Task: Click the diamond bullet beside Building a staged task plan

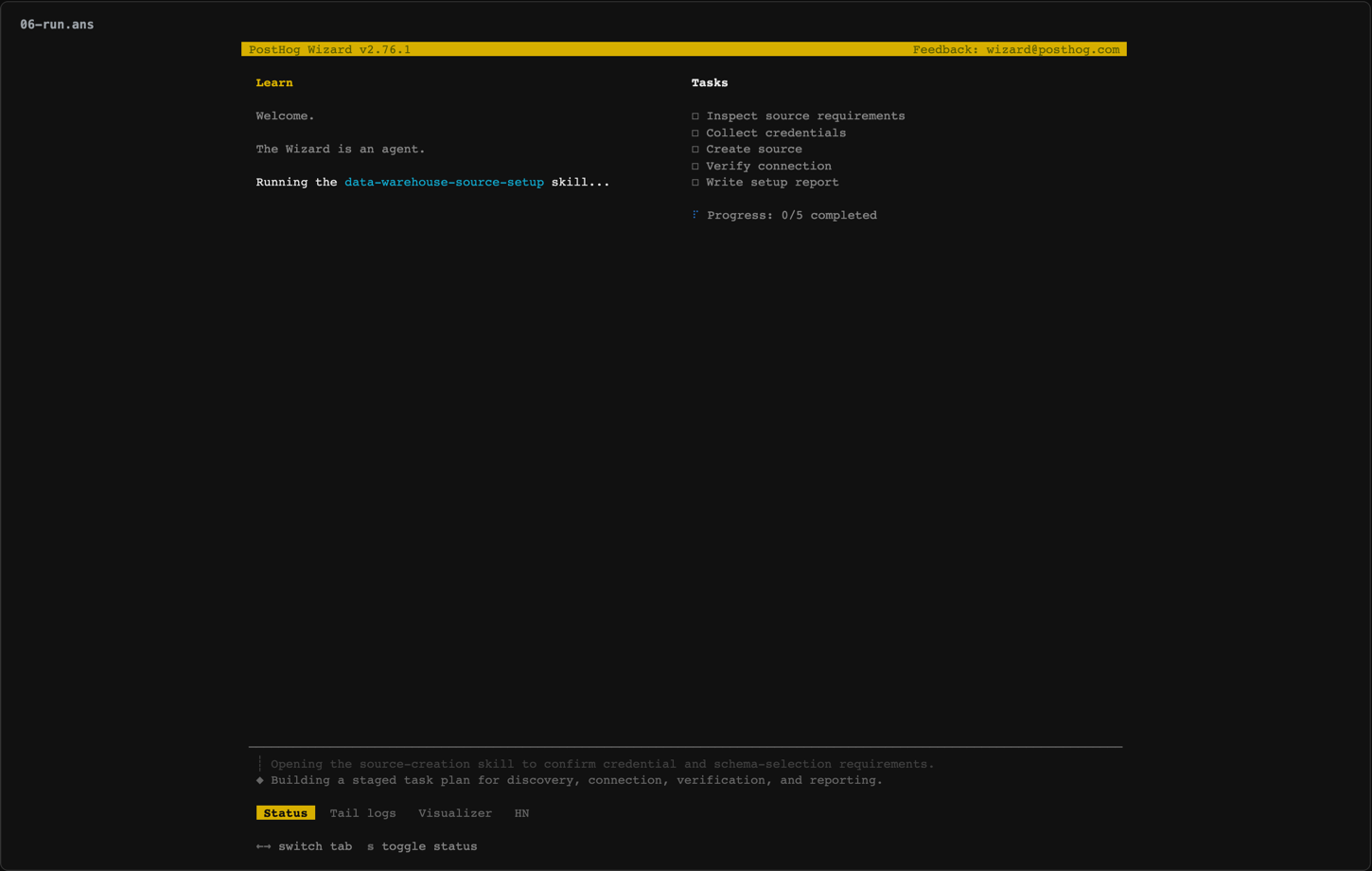Action: point(260,780)
